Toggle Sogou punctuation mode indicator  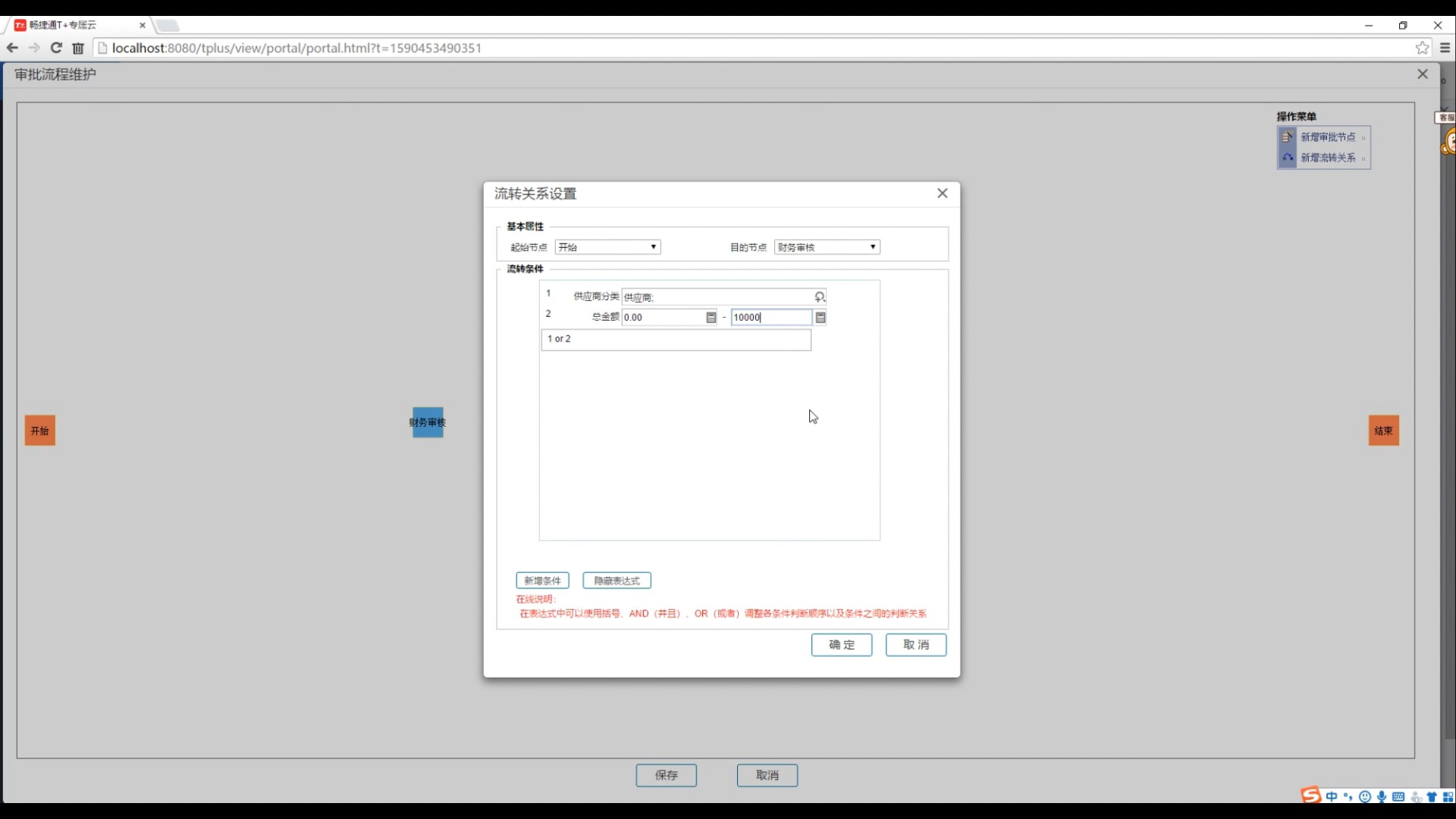coord(1348,796)
